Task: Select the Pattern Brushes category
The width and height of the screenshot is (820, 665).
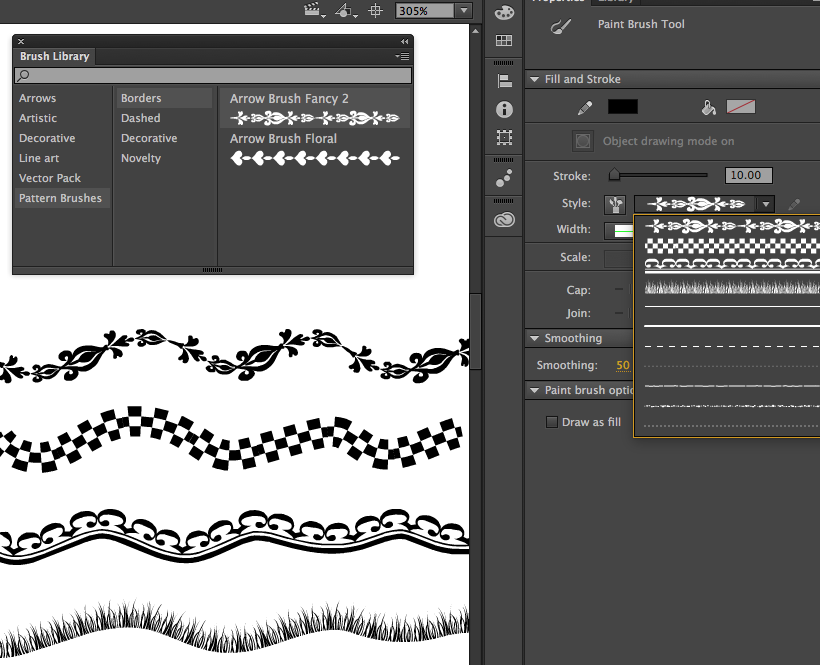Action: pyautogui.click(x=60, y=198)
